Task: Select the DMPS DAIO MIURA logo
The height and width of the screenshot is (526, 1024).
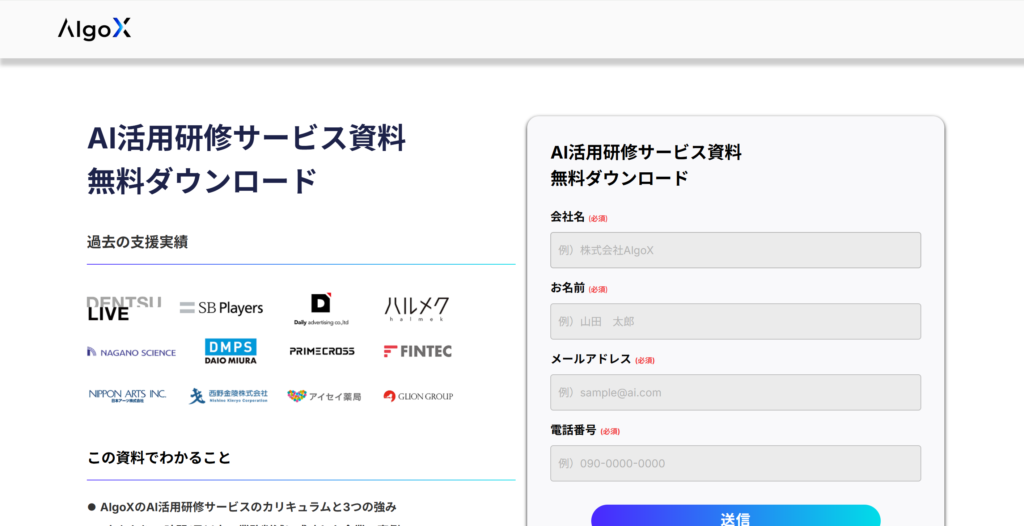Action: (x=231, y=352)
